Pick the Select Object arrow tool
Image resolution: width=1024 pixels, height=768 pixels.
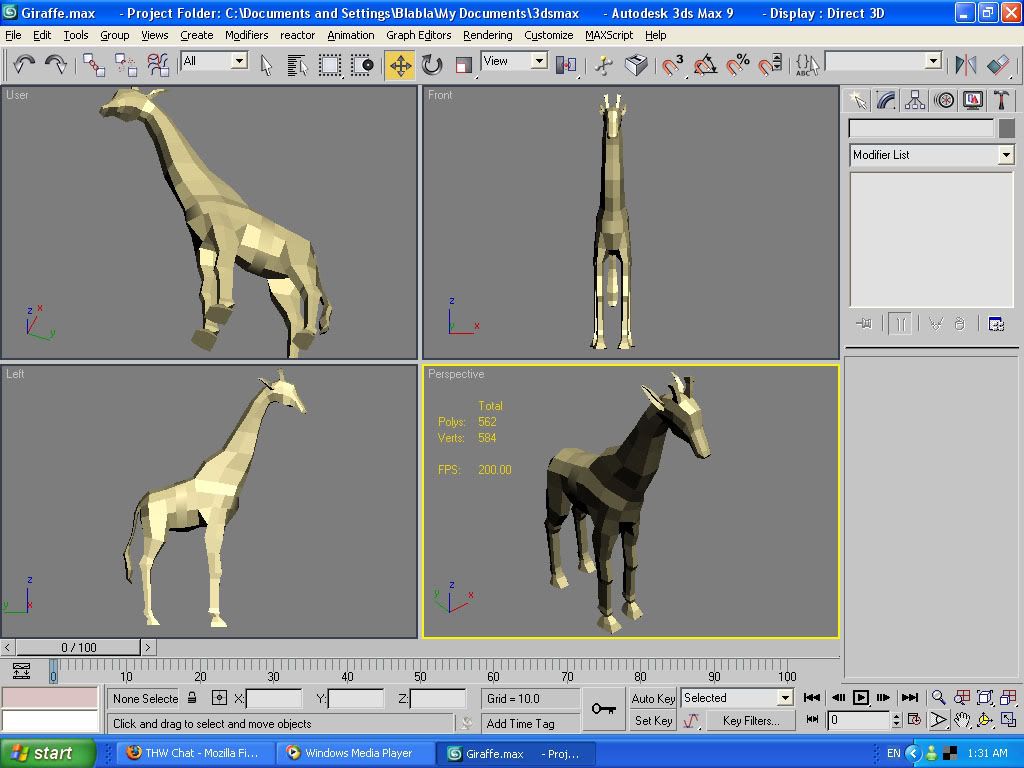click(x=266, y=65)
